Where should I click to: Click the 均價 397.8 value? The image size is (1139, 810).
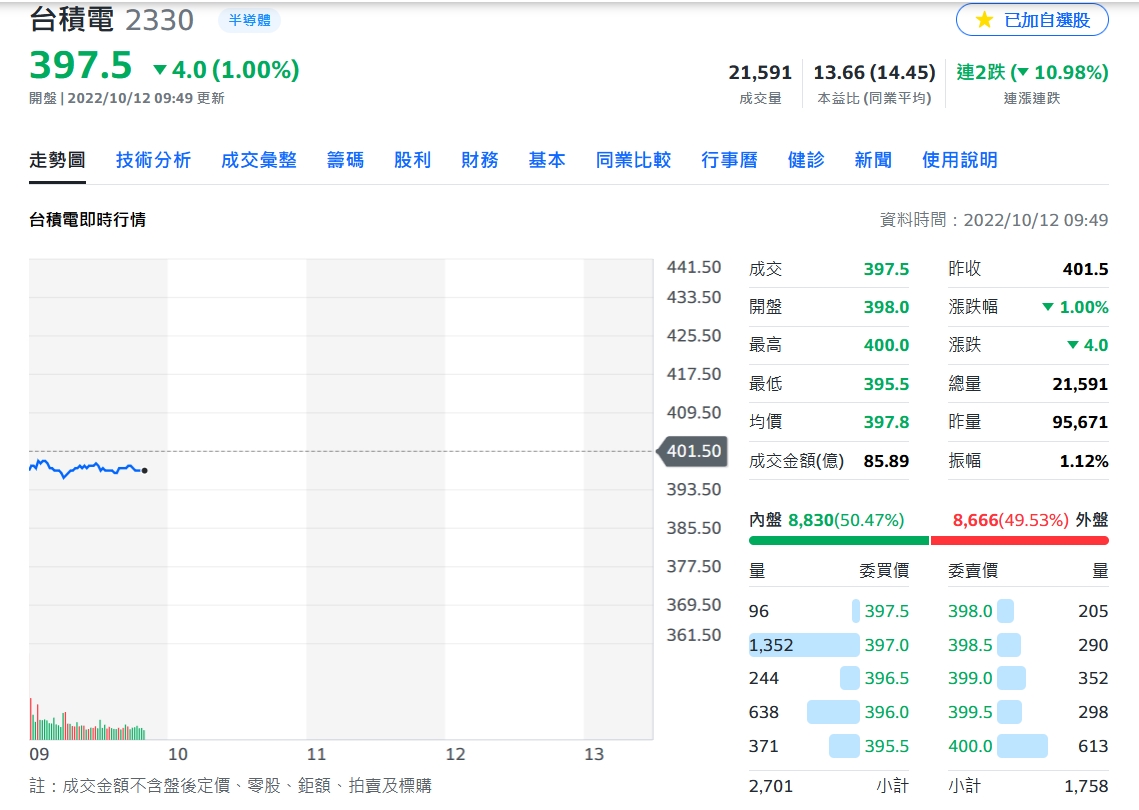point(886,422)
